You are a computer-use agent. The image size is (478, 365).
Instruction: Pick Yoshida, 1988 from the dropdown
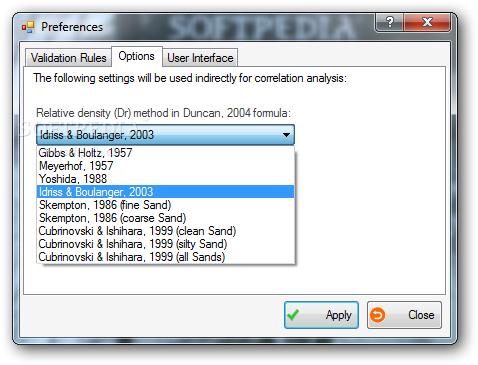click(165, 179)
